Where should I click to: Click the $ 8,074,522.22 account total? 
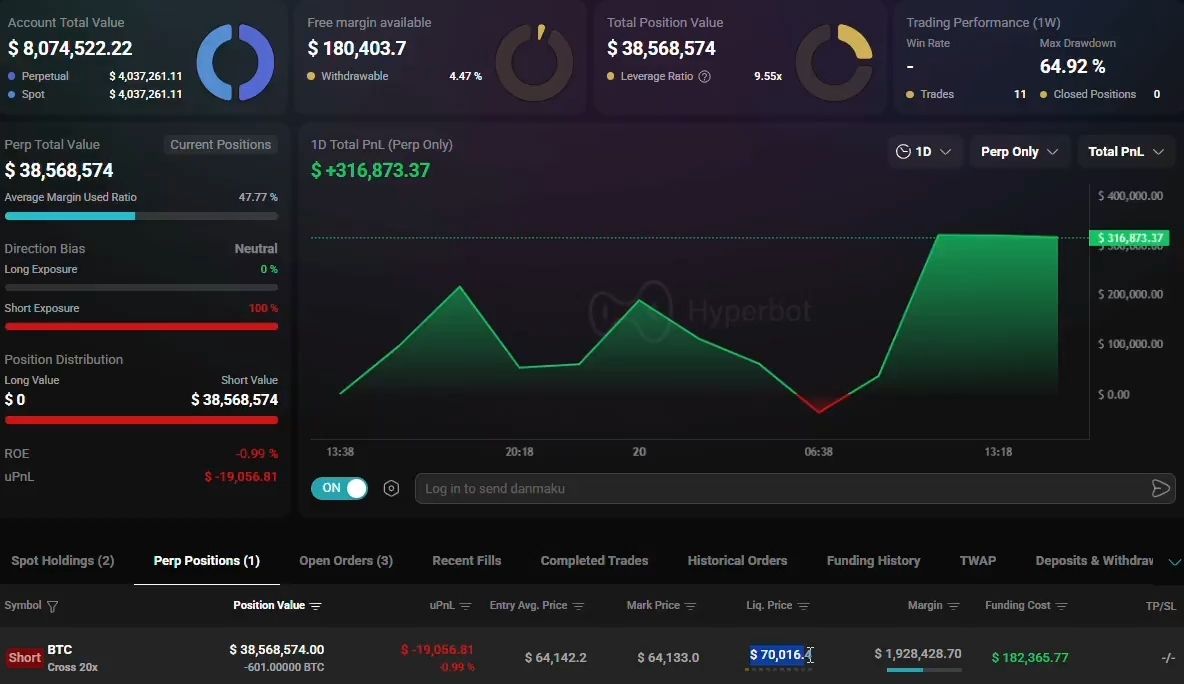pos(70,48)
